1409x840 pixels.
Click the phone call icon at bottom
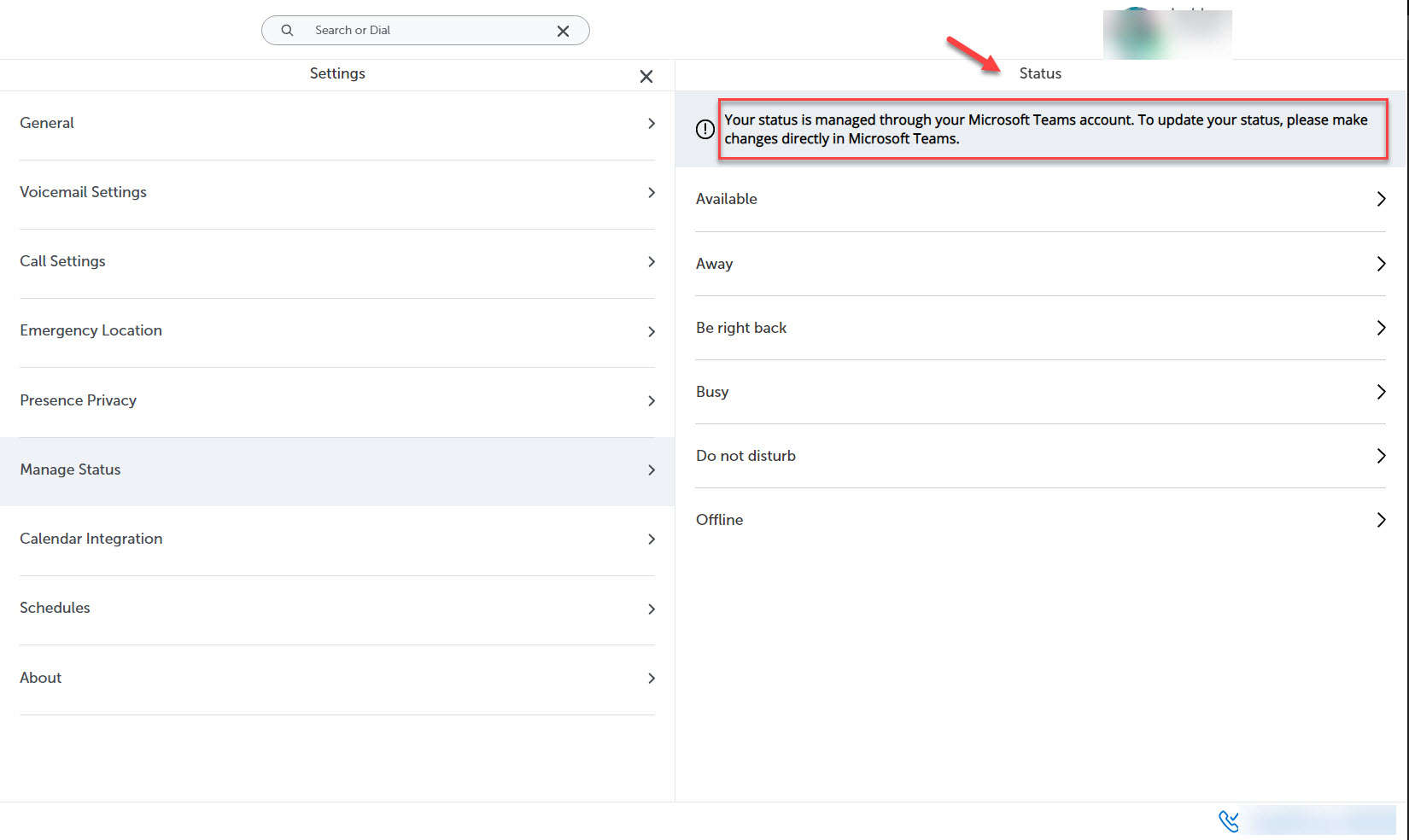pos(1228,821)
